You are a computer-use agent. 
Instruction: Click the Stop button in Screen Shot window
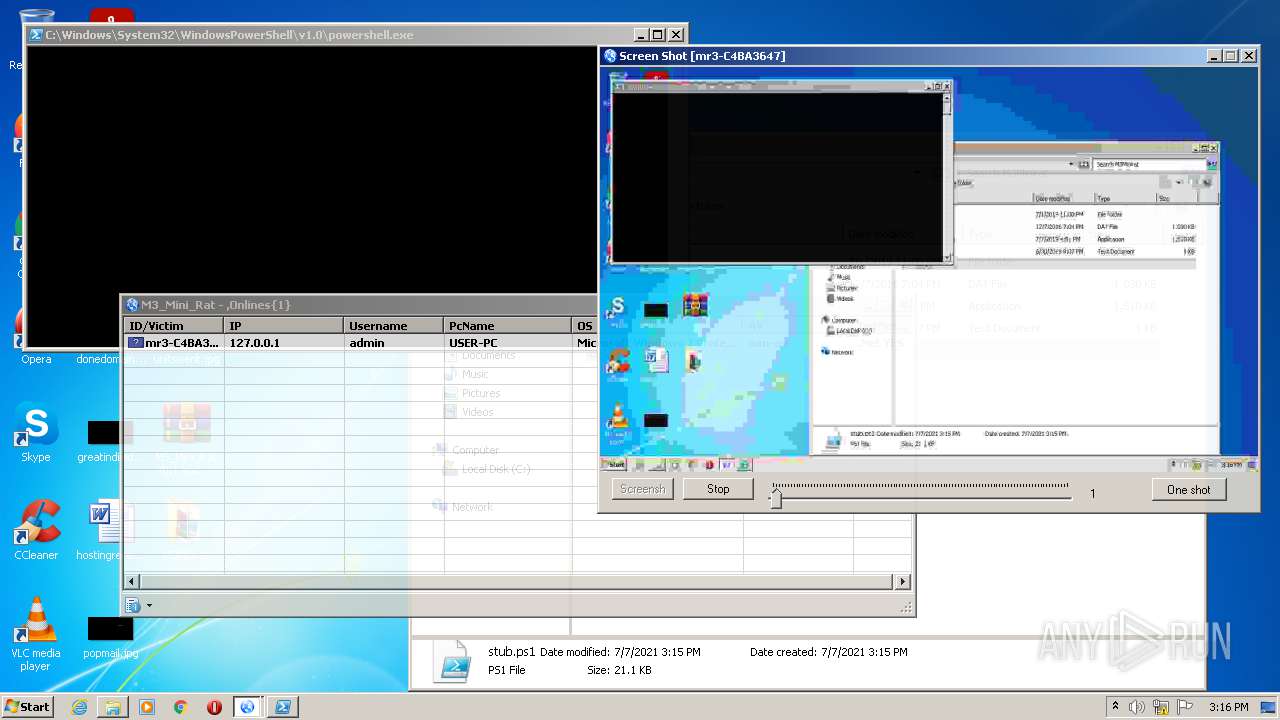(x=718, y=489)
